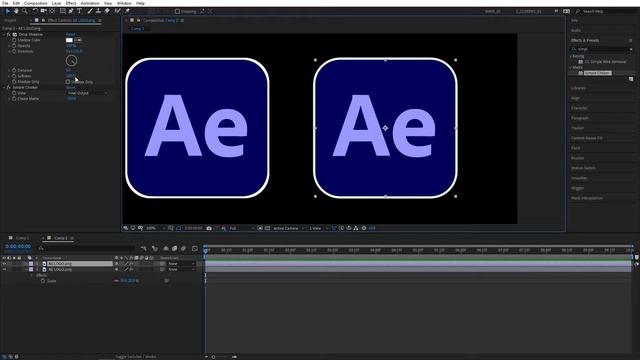Select the Selection arrow tool
640x360 pixels.
tap(7, 11)
